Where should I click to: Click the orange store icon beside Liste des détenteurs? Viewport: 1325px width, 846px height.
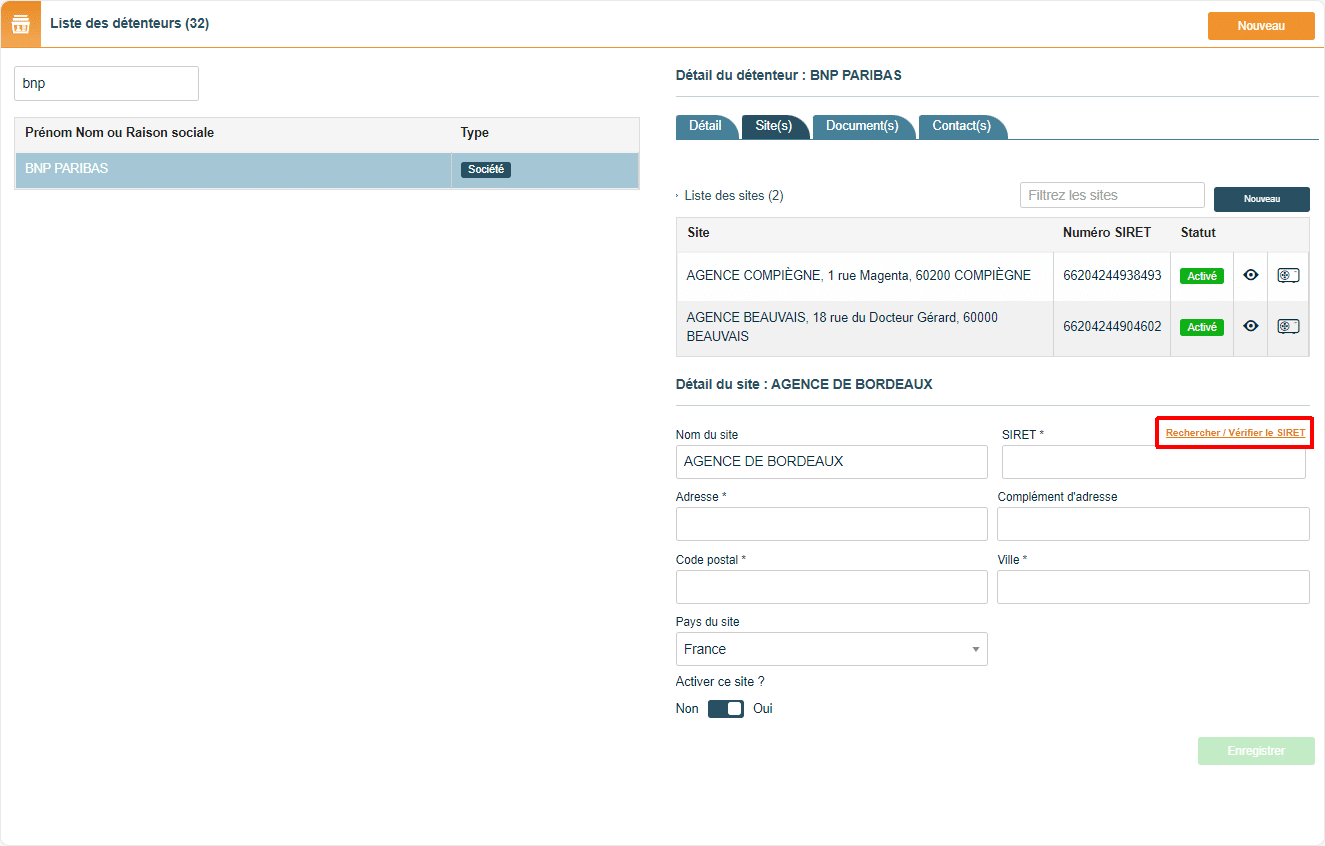click(21, 24)
